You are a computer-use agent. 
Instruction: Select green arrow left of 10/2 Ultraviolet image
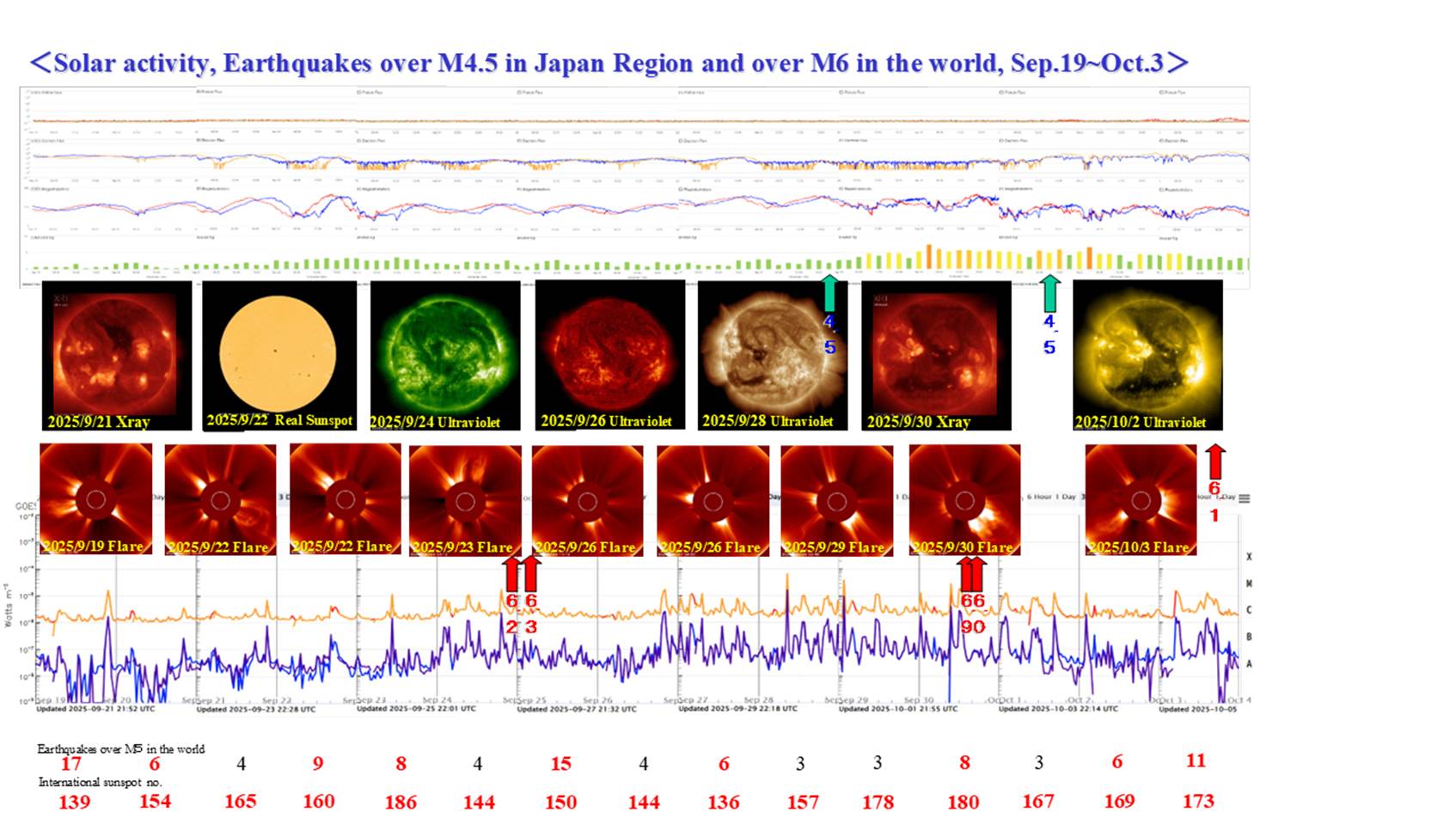click(x=1049, y=293)
